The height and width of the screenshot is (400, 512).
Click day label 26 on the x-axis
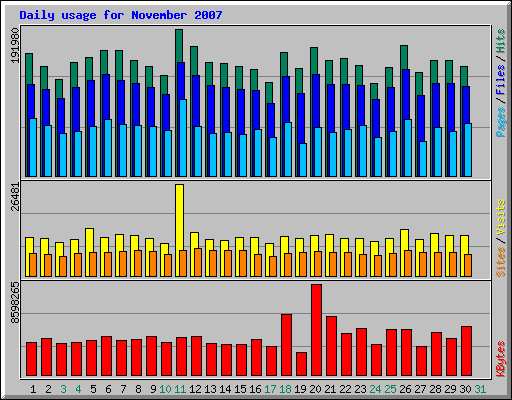coord(405,389)
